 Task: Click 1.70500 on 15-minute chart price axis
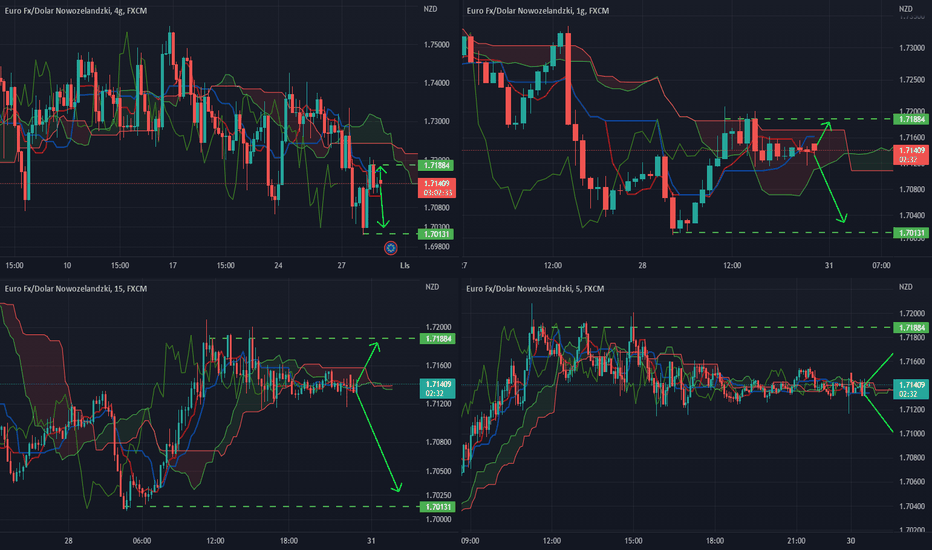(x=438, y=471)
